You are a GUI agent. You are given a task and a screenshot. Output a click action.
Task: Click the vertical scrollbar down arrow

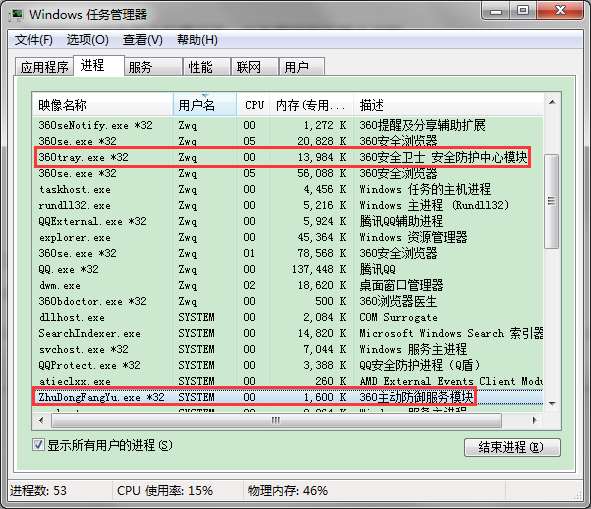coord(552,404)
